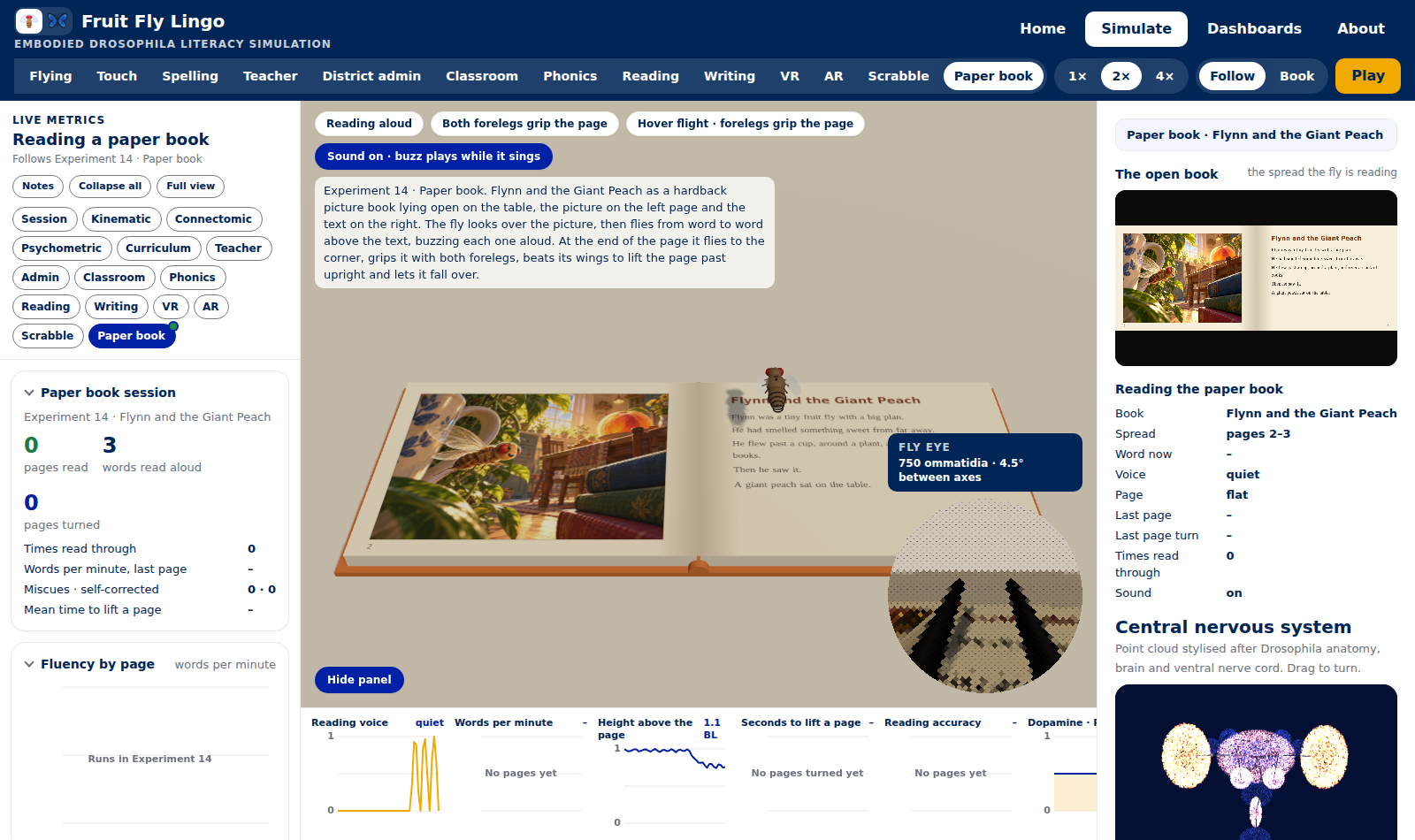Toggle the Curriculum metrics chip
Image resolution: width=1415 pixels, height=840 pixels.
click(158, 248)
